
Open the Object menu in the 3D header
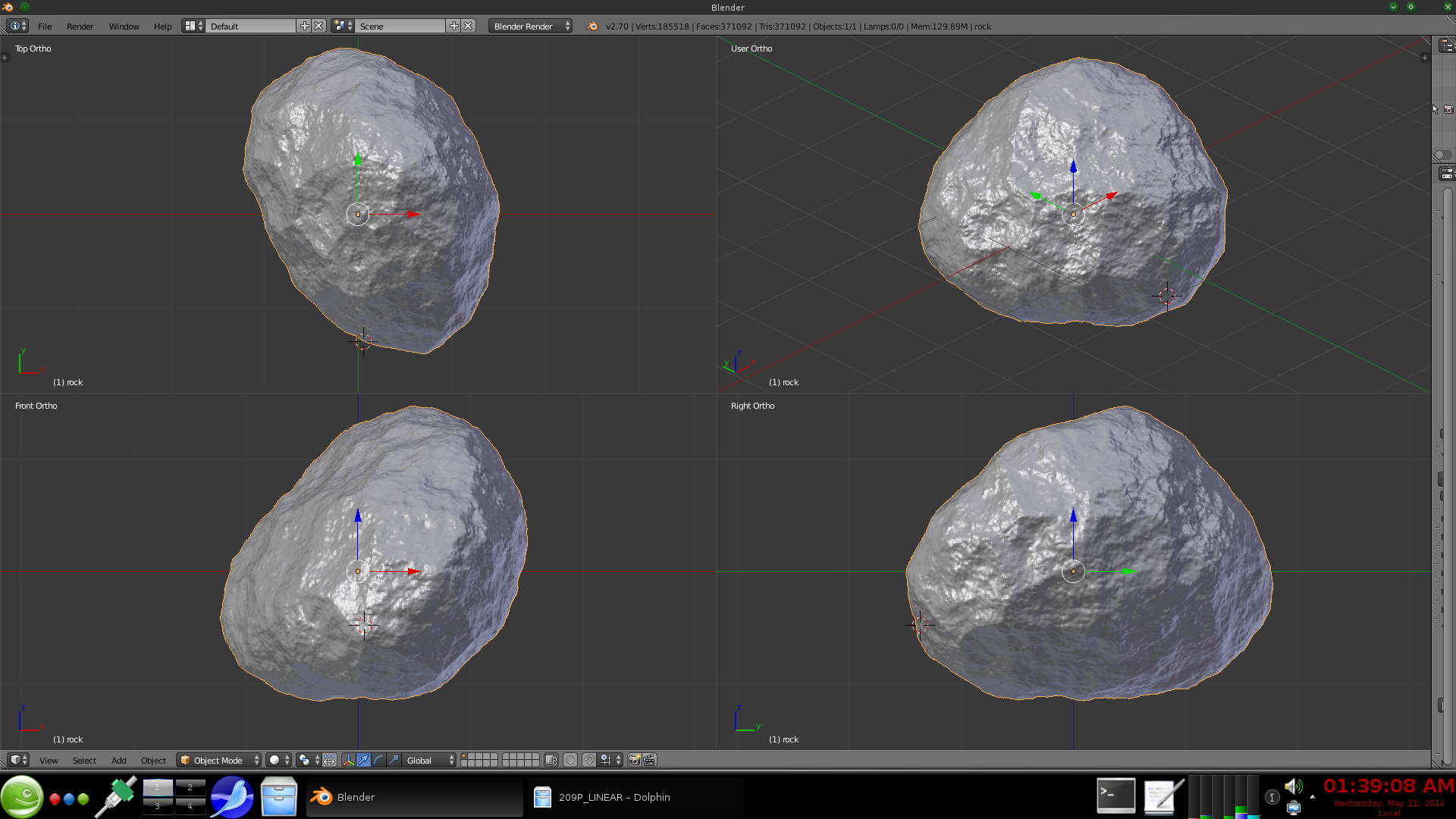153,760
